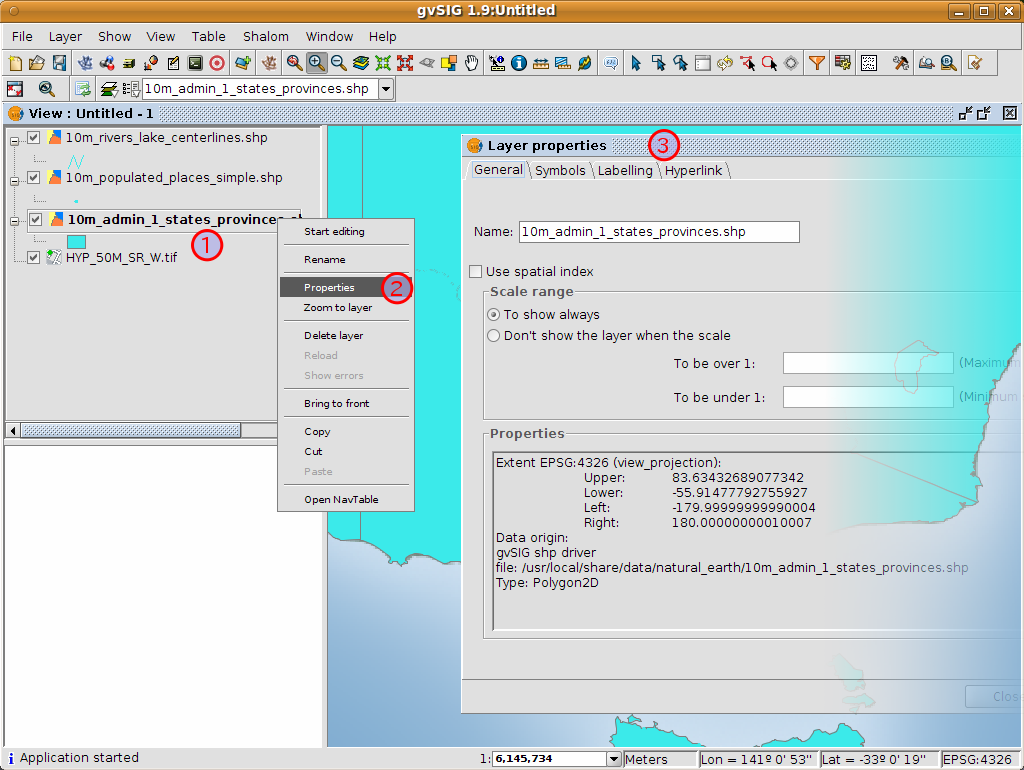Image resolution: width=1024 pixels, height=770 pixels.
Task: Click the Filter funnel icon
Action: point(817,63)
